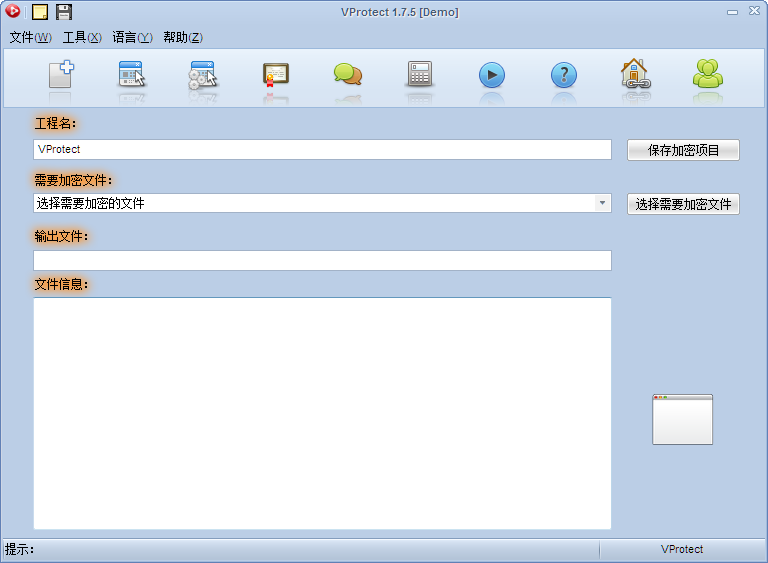
Task: Click the green users icon
Action: (x=708, y=73)
